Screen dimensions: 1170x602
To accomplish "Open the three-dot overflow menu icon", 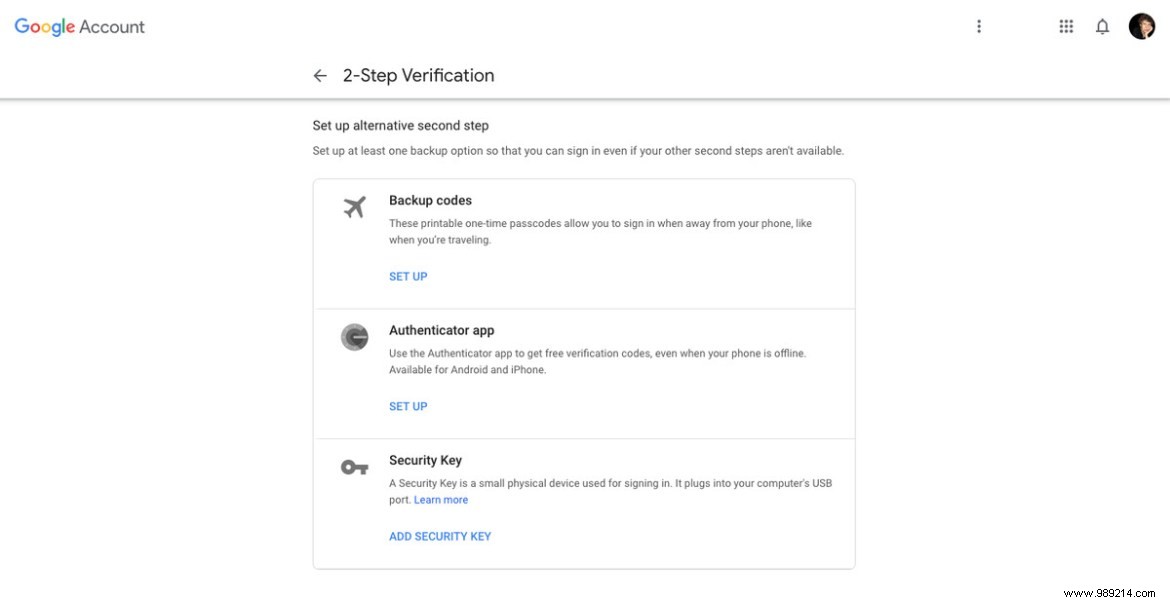I will (979, 26).
